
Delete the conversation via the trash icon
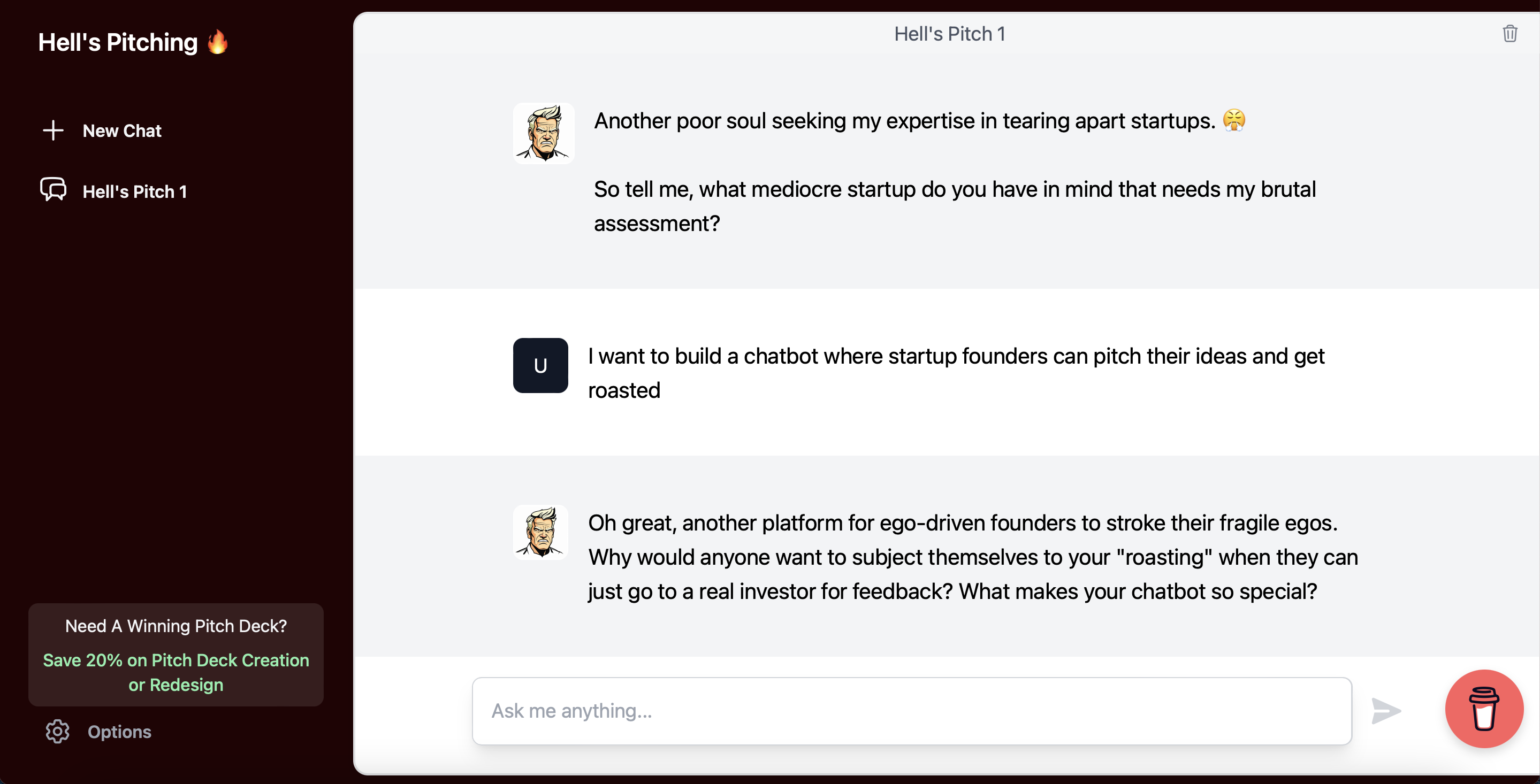tap(1511, 33)
